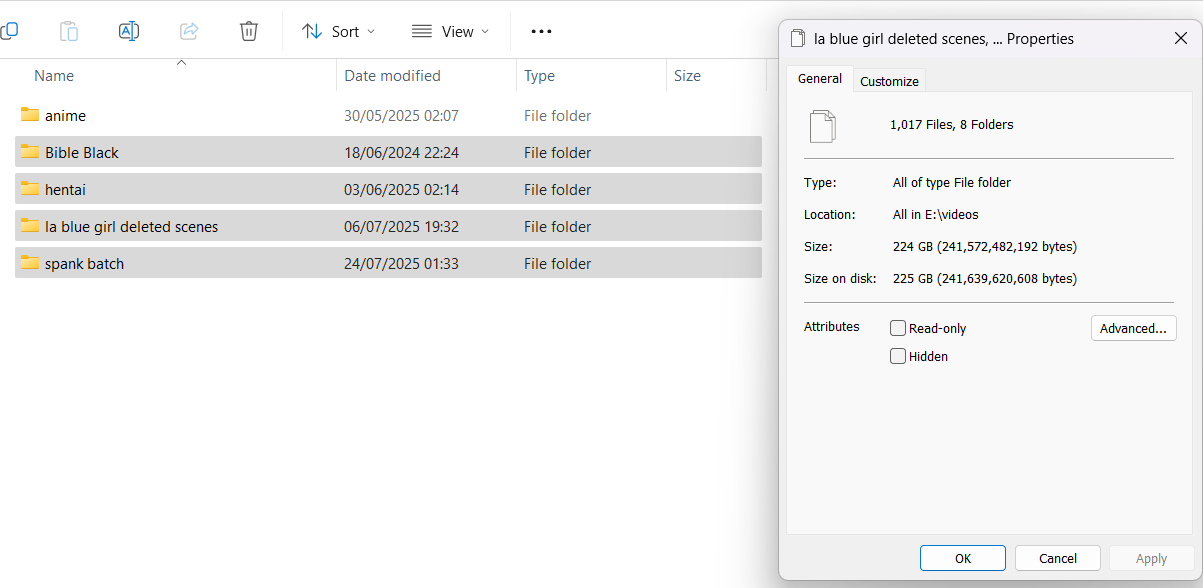Image resolution: width=1203 pixels, height=588 pixels.
Task: Click the anime folder icon
Action: pyautogui.click(x=30, y=115)
